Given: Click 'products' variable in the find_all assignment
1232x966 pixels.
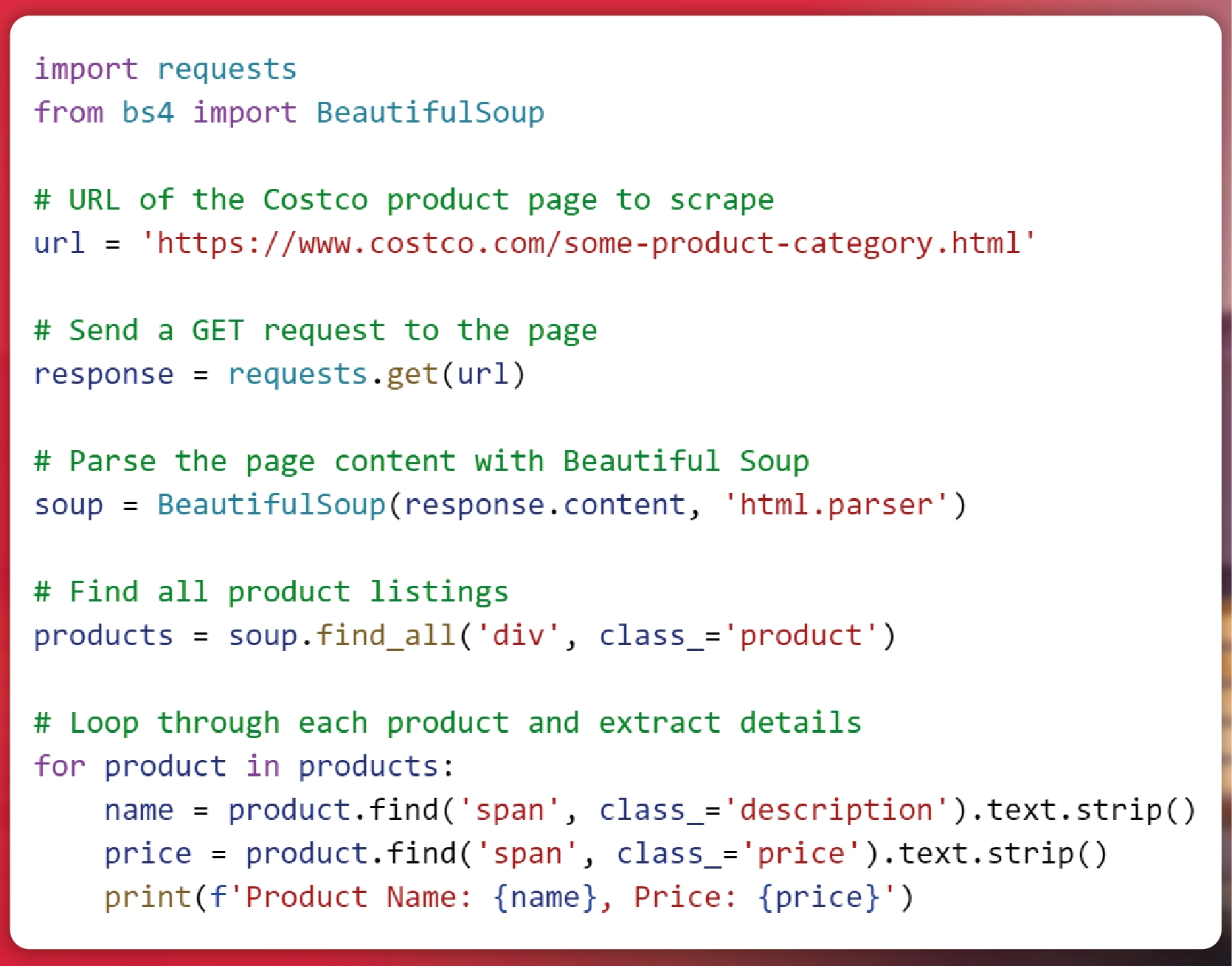Looking at the screenshot, I should pyautogui.click(x=104, y=635).
